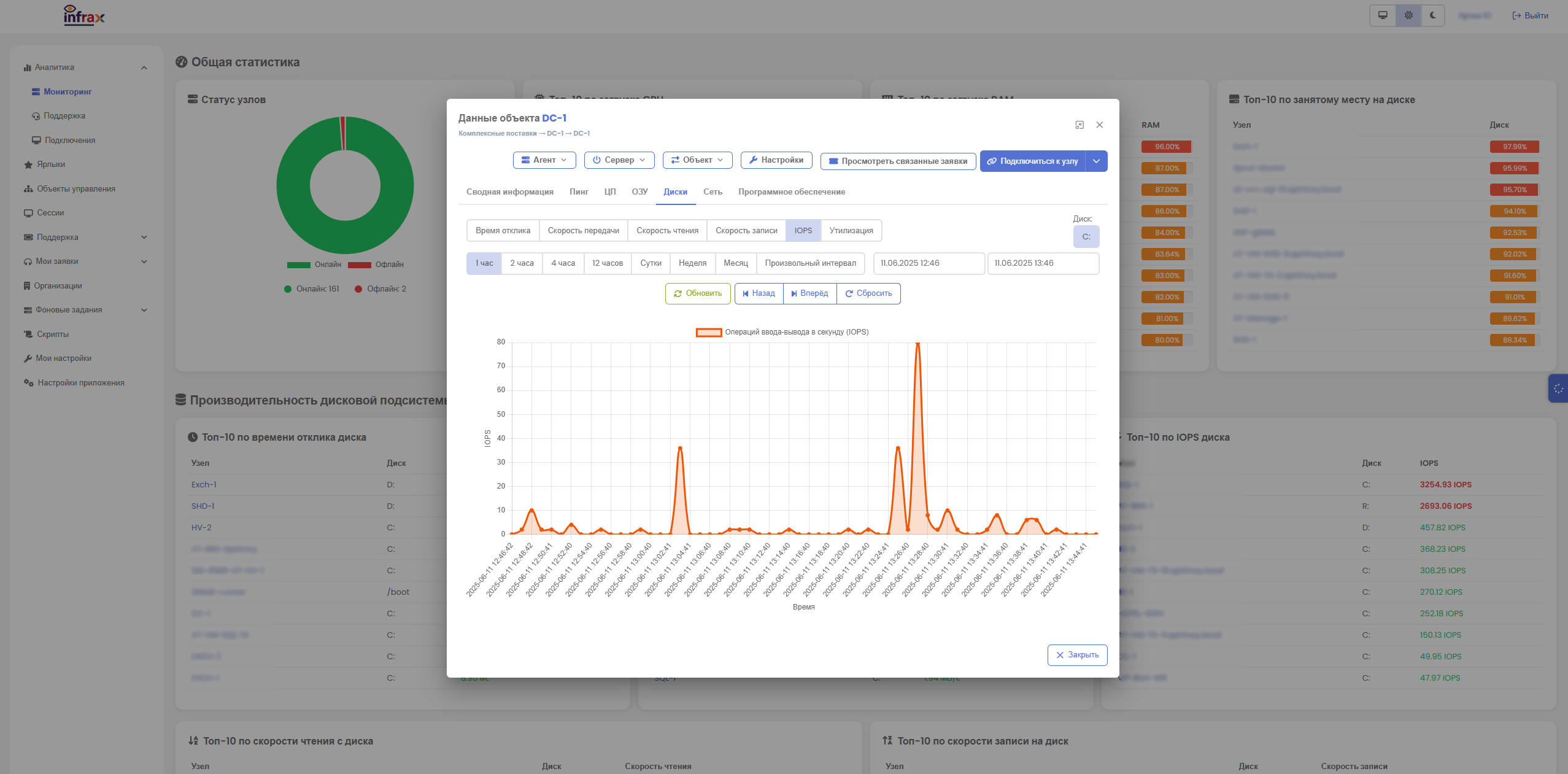This screenshot has width=1568, height=774.
Task: Switch to Сеть tab
Action: (713, 192)
